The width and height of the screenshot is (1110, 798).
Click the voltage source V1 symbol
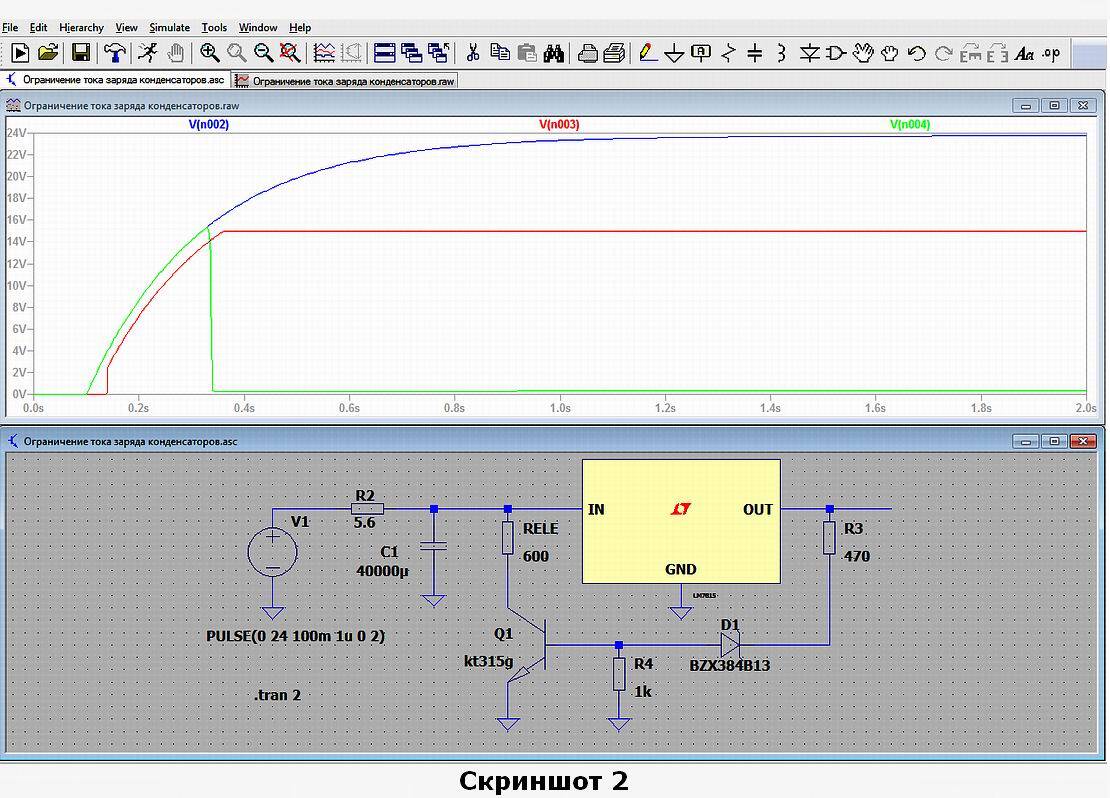273,552
